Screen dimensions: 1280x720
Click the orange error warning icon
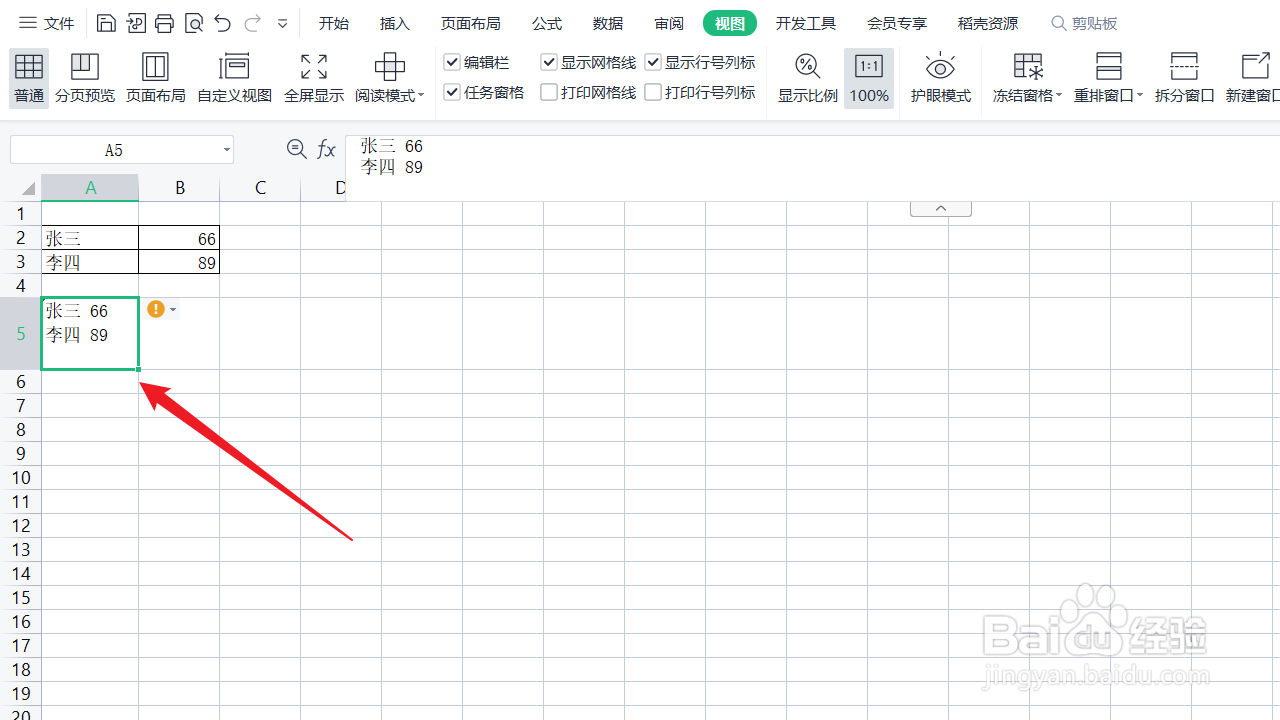coord(155,309)
